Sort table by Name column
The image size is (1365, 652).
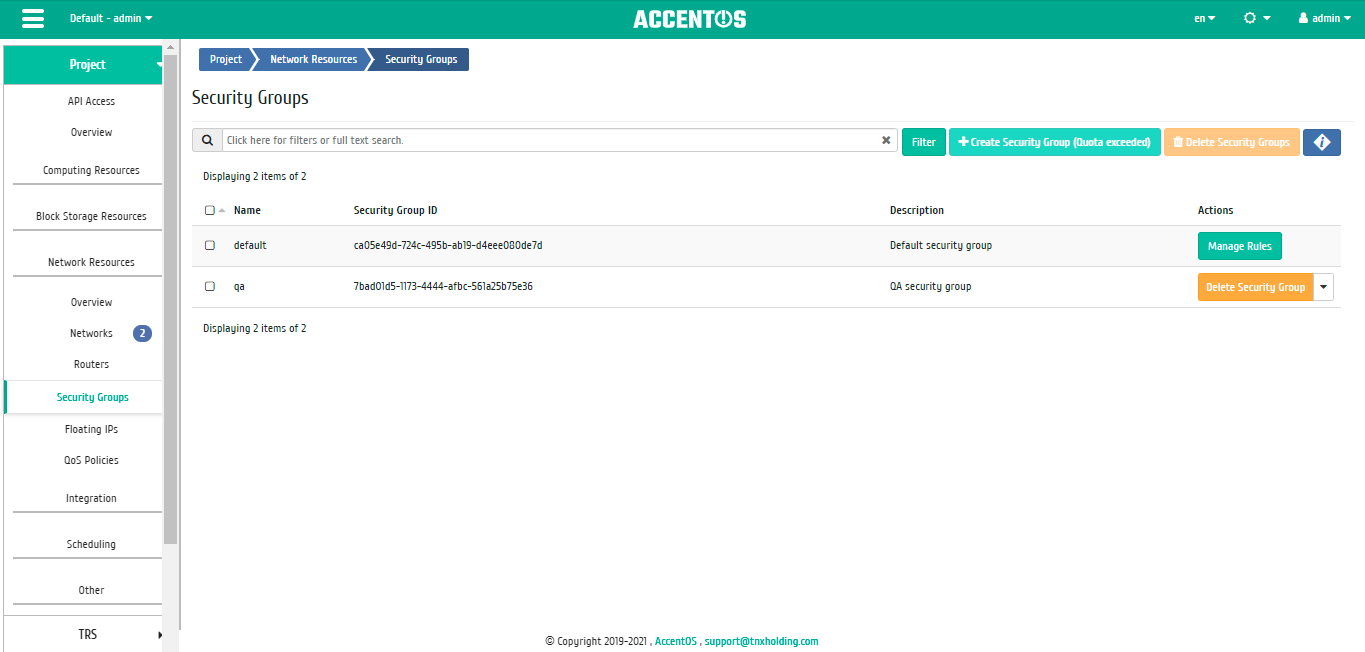click(247, 211)
